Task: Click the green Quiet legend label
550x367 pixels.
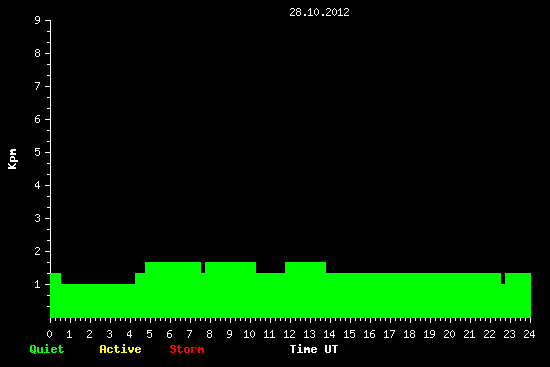Action: (47, 349)
